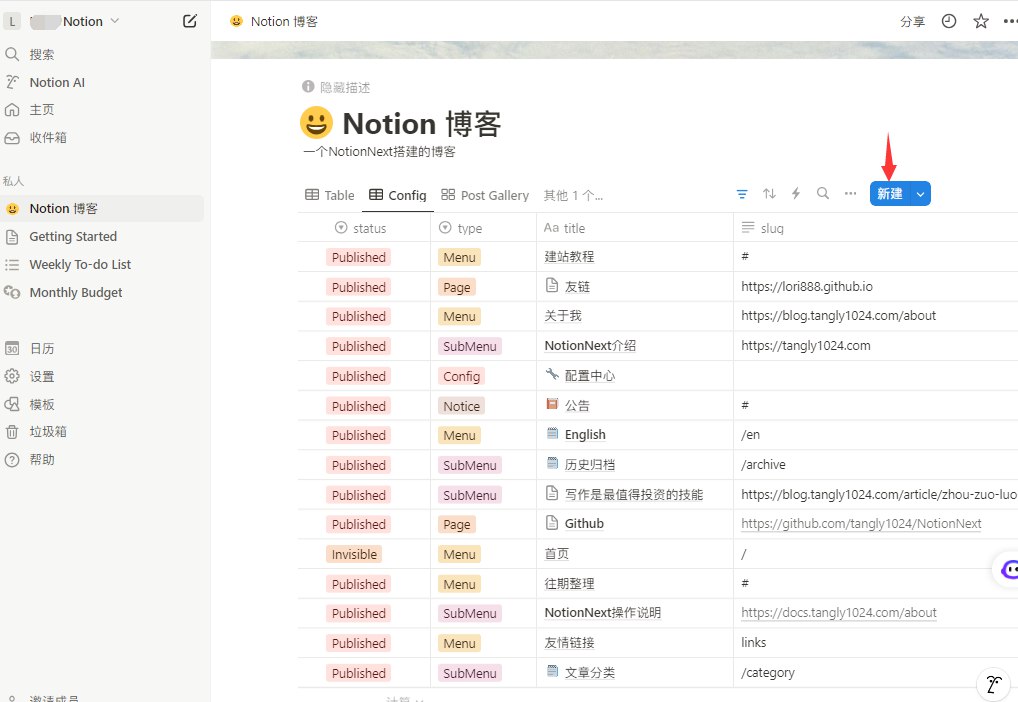1018x702 pixels.
Task: Open the search icon in sidebar
Action: pos(12,54)
